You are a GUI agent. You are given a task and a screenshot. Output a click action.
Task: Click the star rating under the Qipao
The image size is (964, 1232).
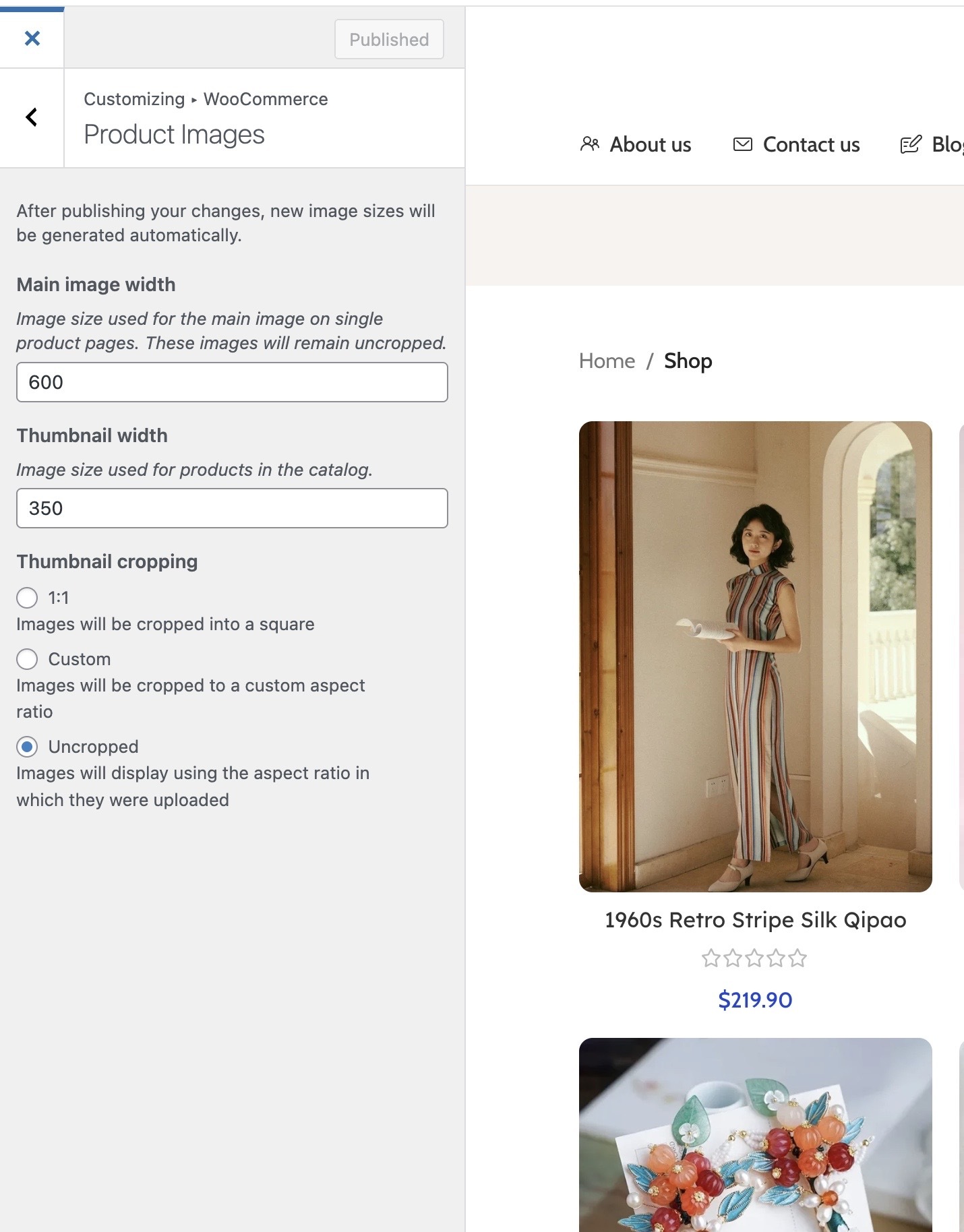pyautogui.click(x=754, y=958)
